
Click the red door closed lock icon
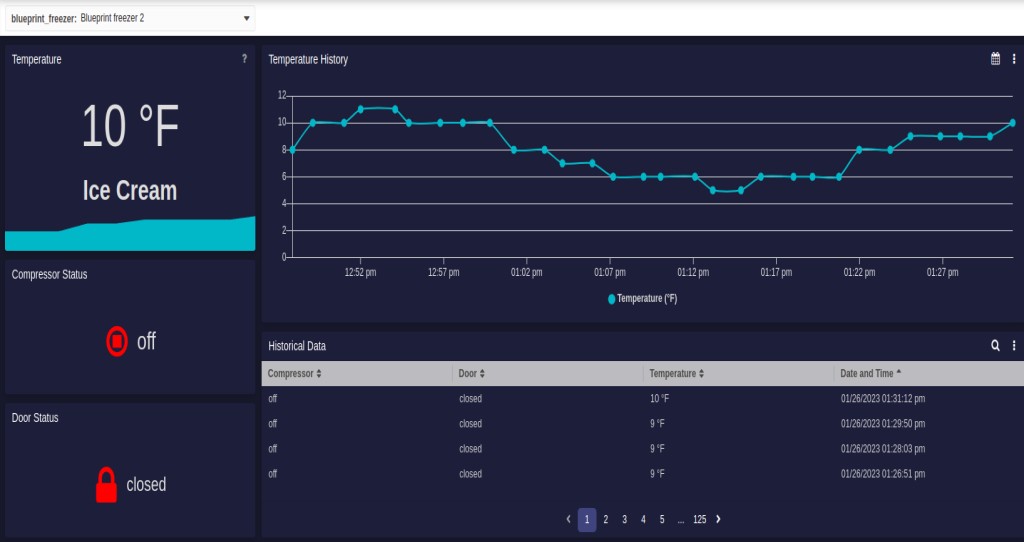click(x=107, y=485)
